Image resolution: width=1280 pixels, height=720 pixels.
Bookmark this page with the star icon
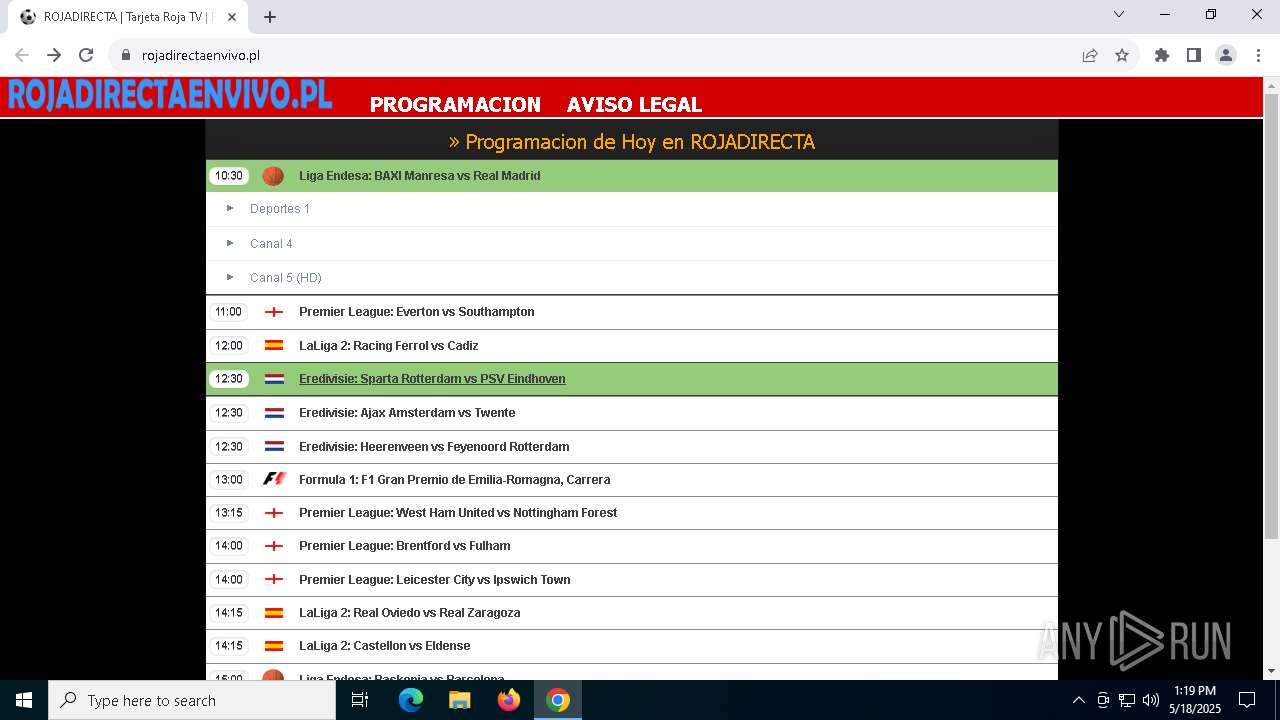pos(1122,55)
